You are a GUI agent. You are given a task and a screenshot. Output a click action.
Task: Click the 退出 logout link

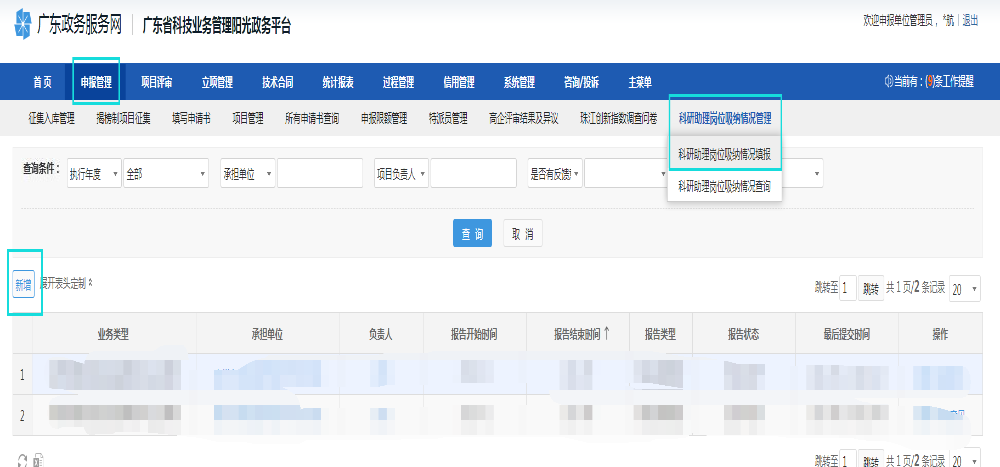(970, 19)
